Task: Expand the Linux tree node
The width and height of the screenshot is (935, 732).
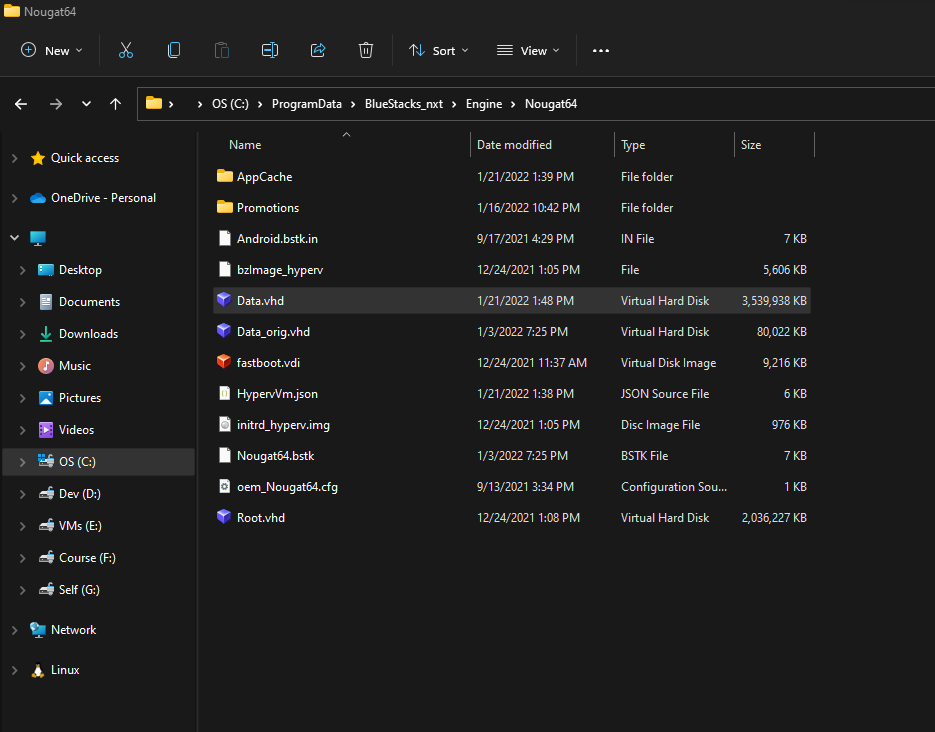Action: coord(15,671)
